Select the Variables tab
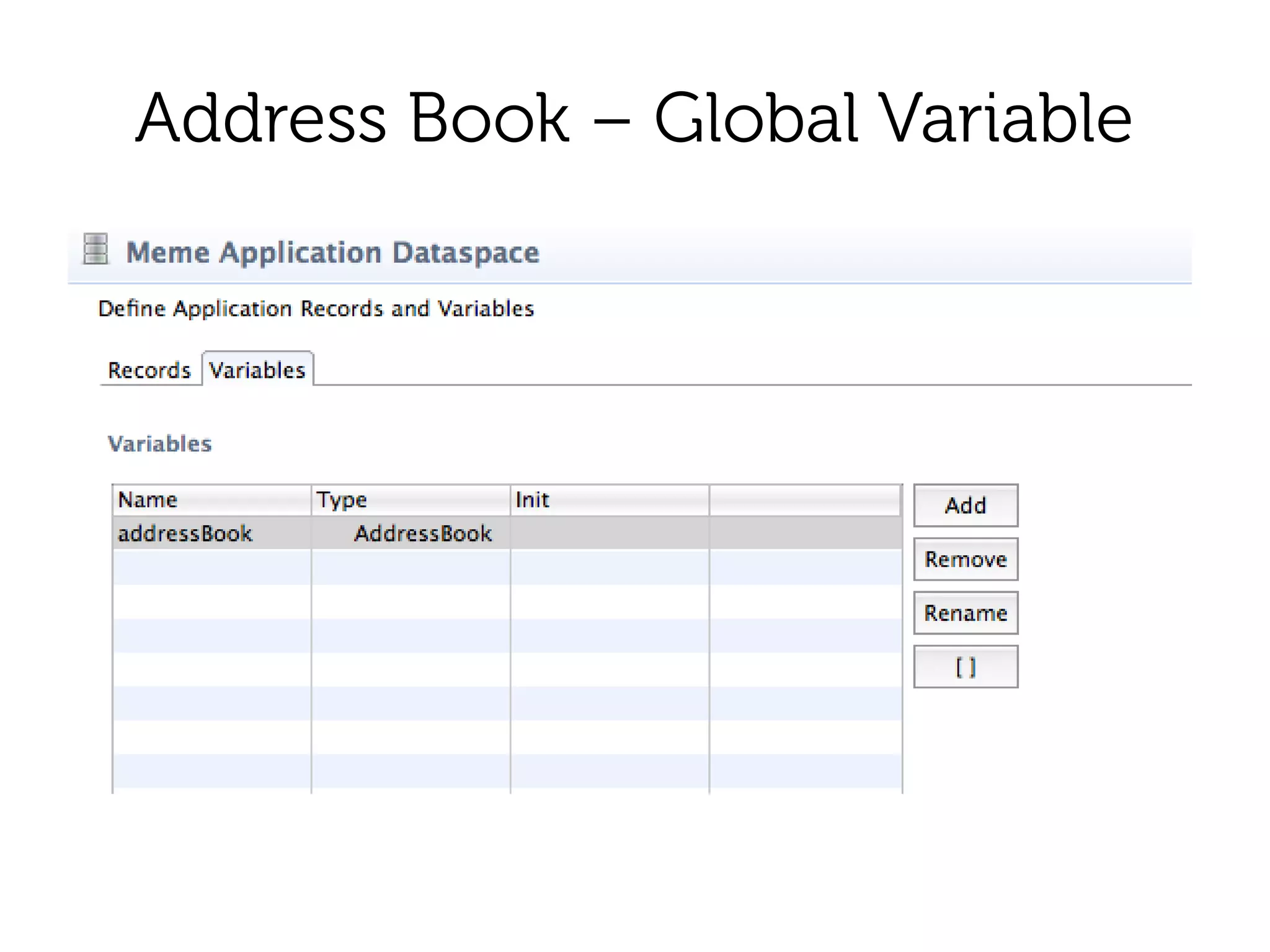The height and width of the screenshot is (952, 1270). pos(257,370)
